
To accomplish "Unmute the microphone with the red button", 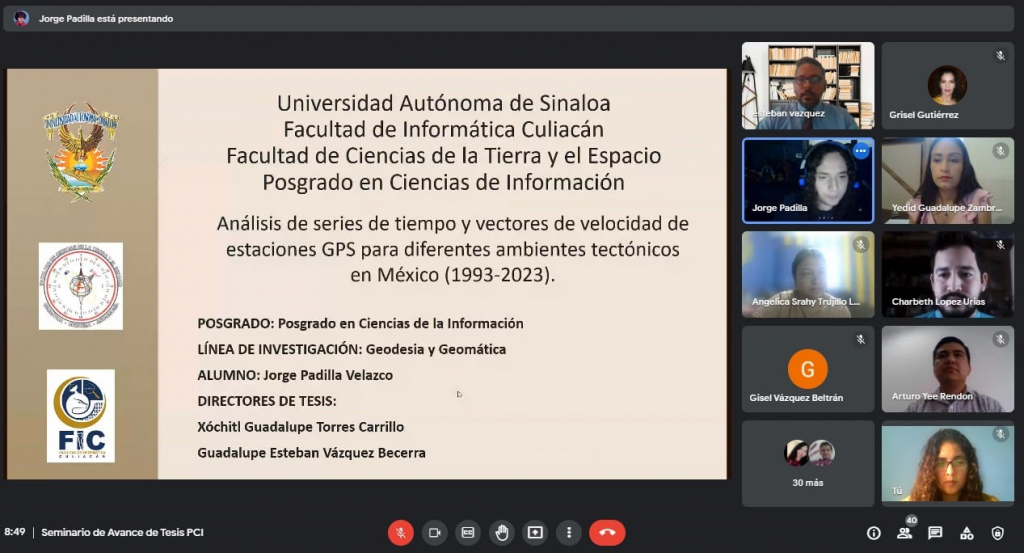I will 401,533.
